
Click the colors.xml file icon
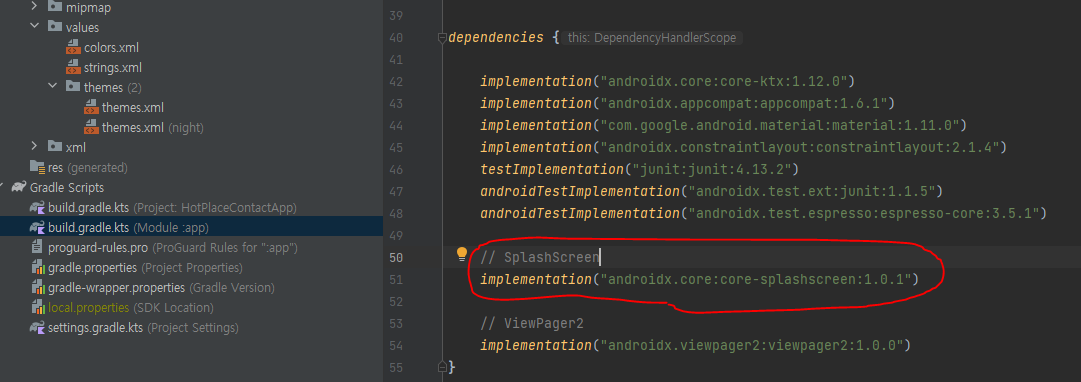pyautogui.click(x=73, y=48)
